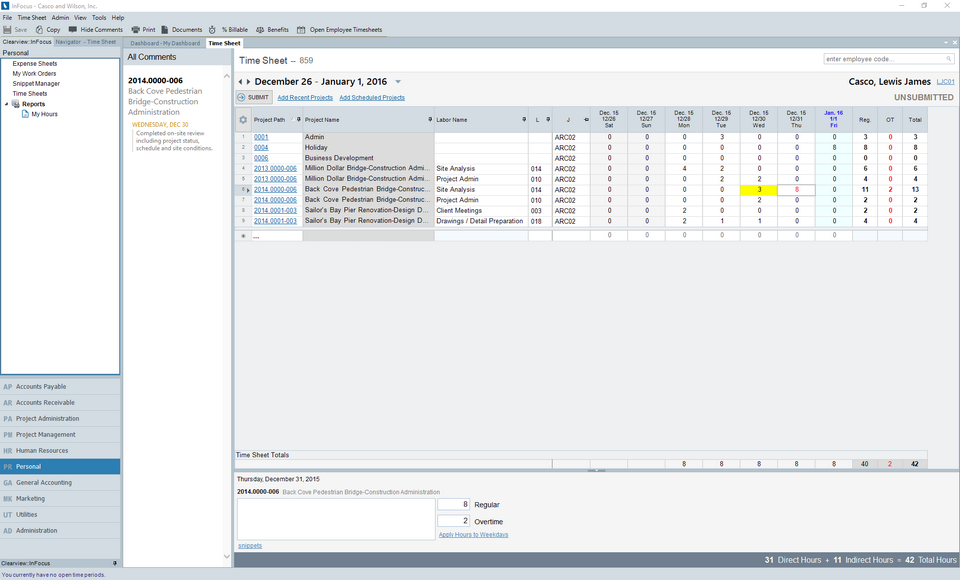Screen dimensions: 960x580
Task: Click the Hide Comments speech bubble icon
Action: (73, 29)
